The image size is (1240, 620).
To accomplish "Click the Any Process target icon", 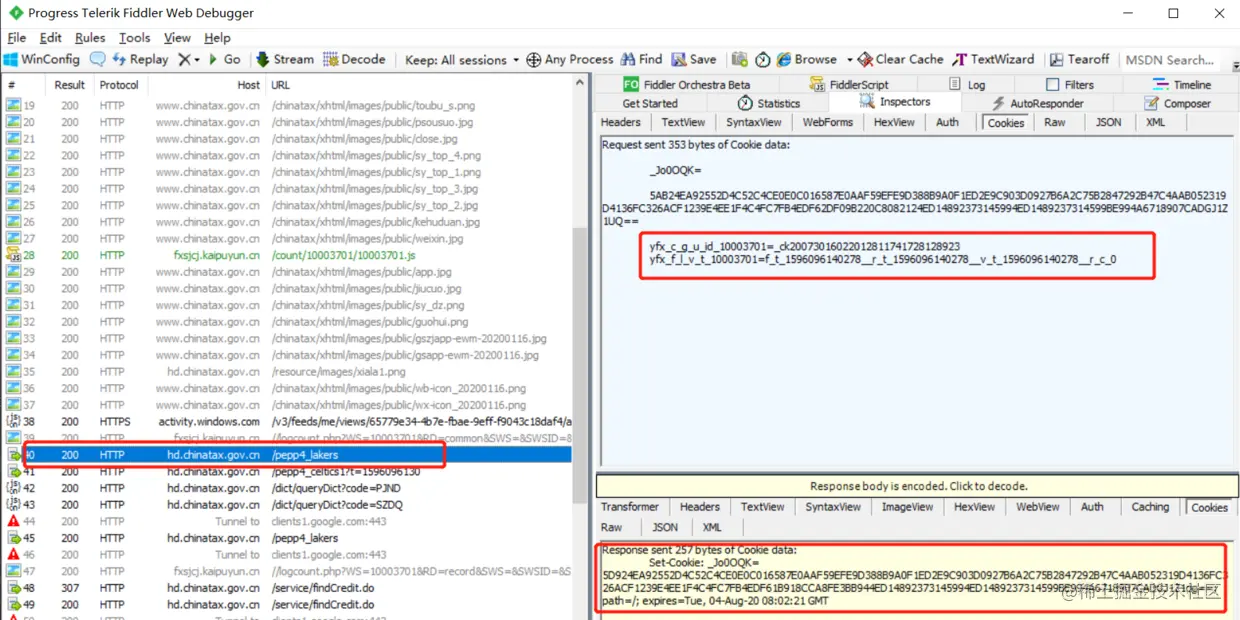I will point(534,60).
